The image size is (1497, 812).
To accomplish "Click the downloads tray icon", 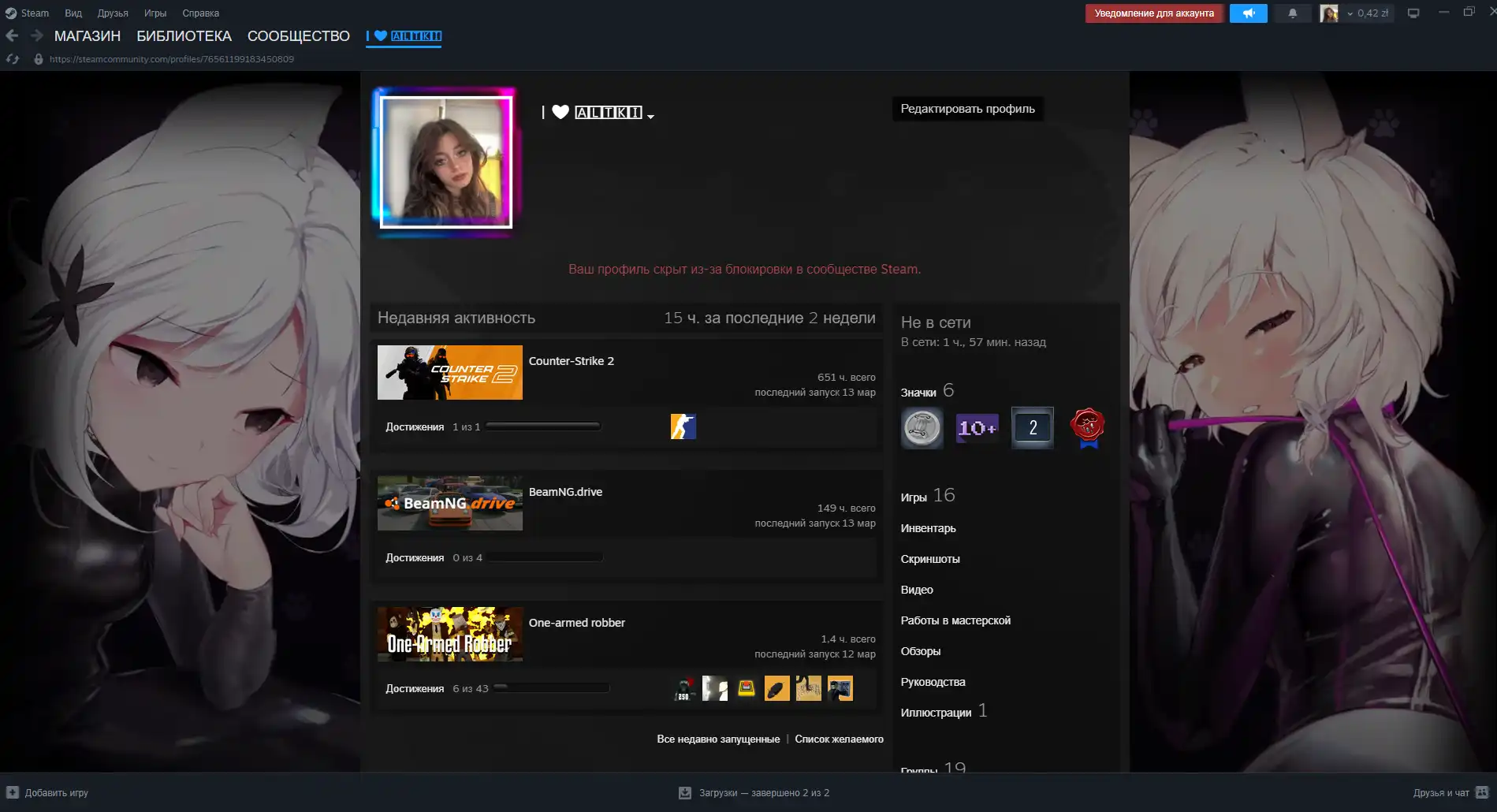I will click(x=685, y=792).
